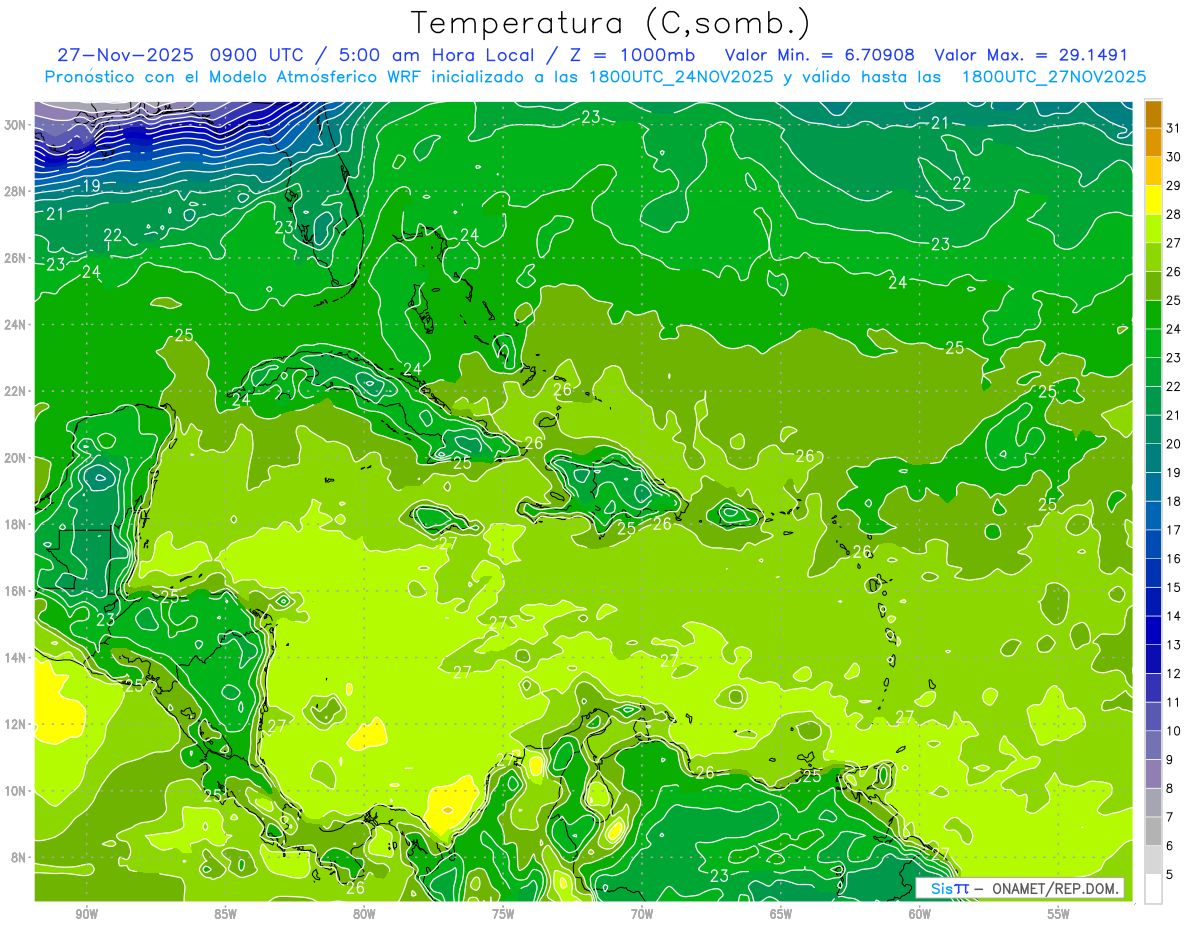Click the "70W" longitude axis label

click(x=642, y=914)
